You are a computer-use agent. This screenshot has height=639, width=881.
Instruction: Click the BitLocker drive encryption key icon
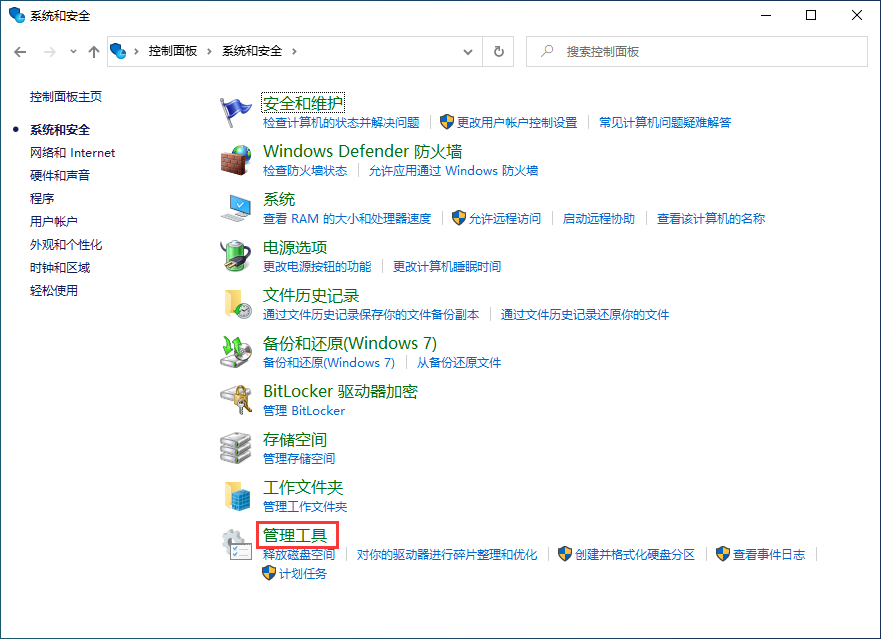(236, 399)
